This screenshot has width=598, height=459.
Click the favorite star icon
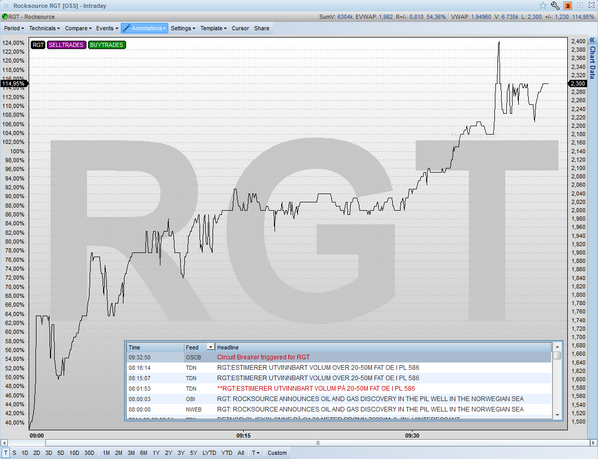point(543,5)
